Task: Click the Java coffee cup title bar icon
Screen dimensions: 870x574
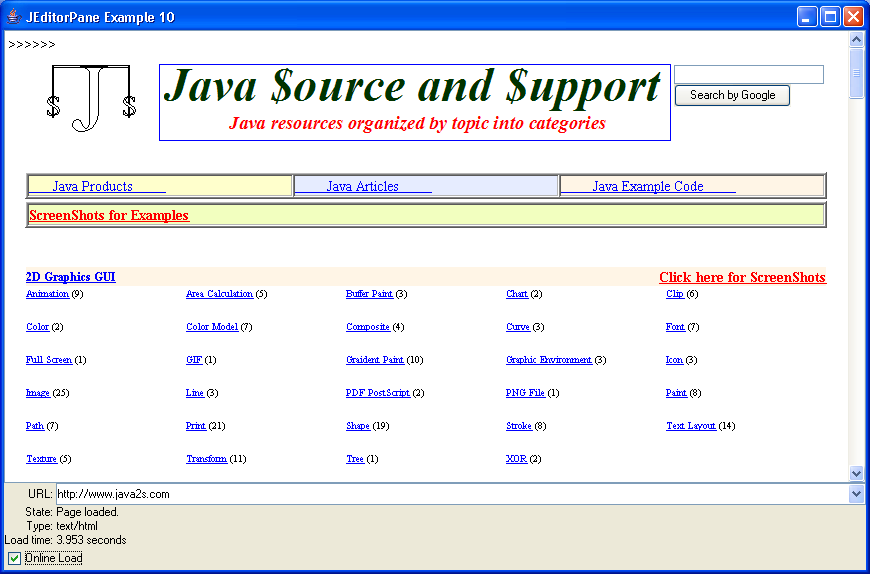Action: tap(14, 17)
